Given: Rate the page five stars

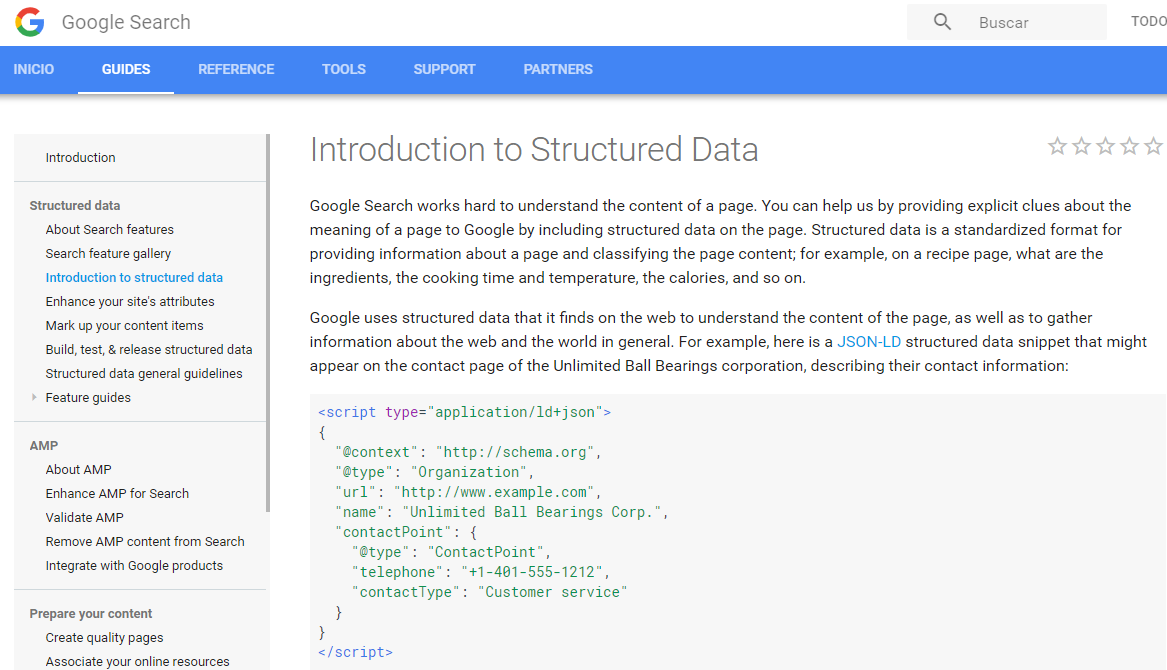Looking at the screenshot, I should click(1153, 146).
